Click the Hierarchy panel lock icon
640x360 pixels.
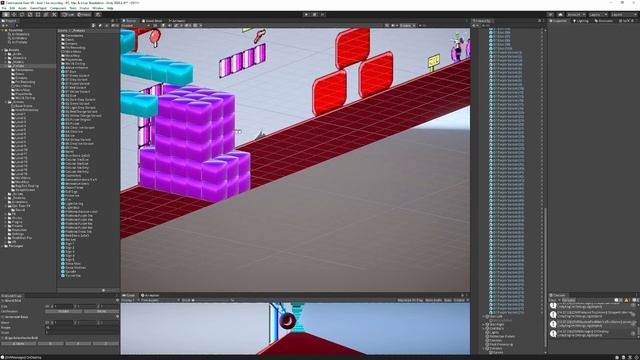point(539,20)
